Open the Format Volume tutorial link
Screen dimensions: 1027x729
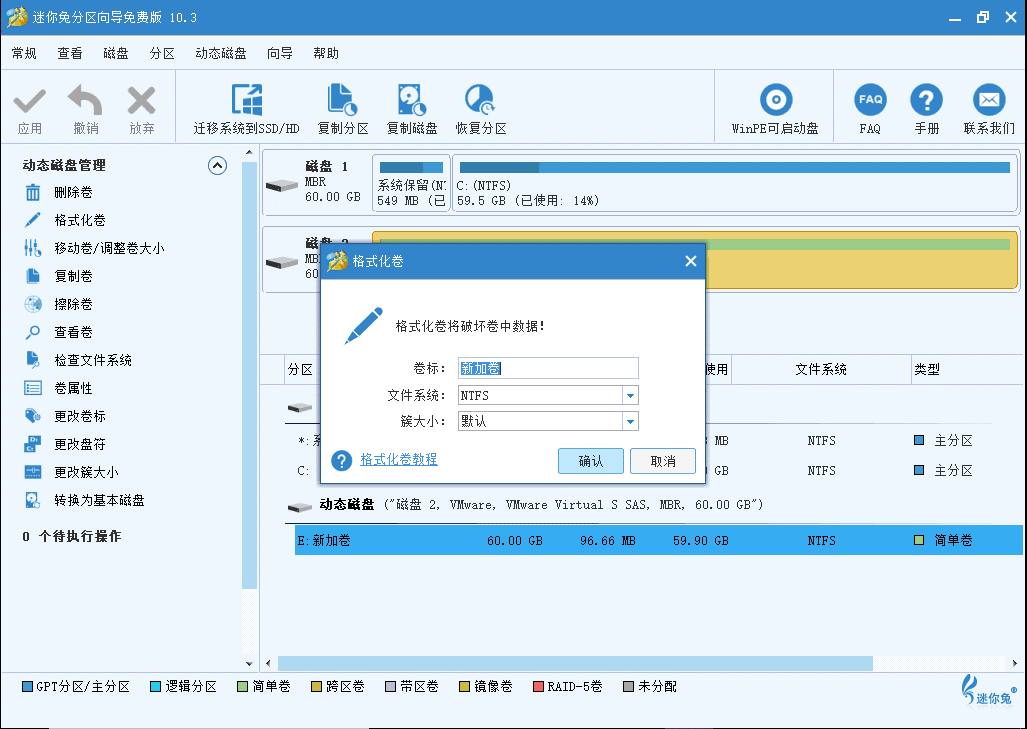[399, 460]
